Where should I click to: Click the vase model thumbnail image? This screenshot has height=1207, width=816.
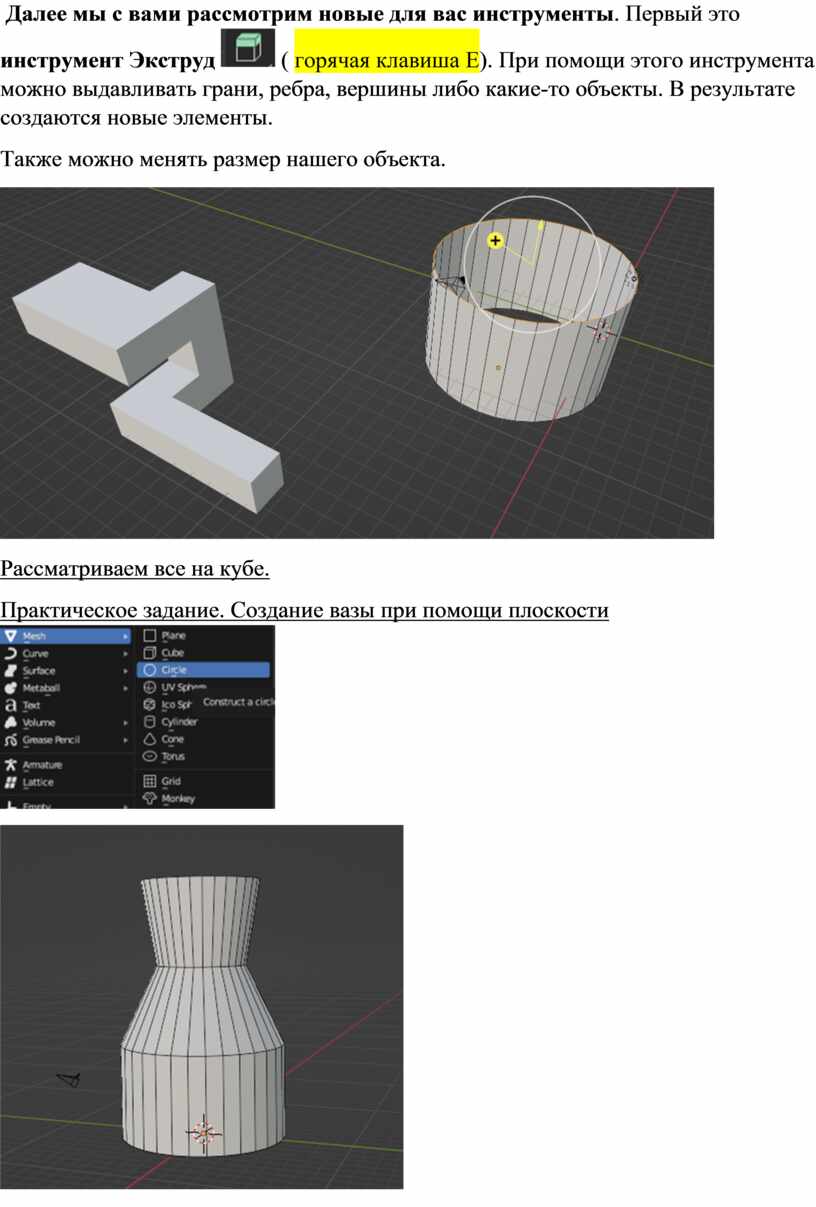[x=201, y=1006]
